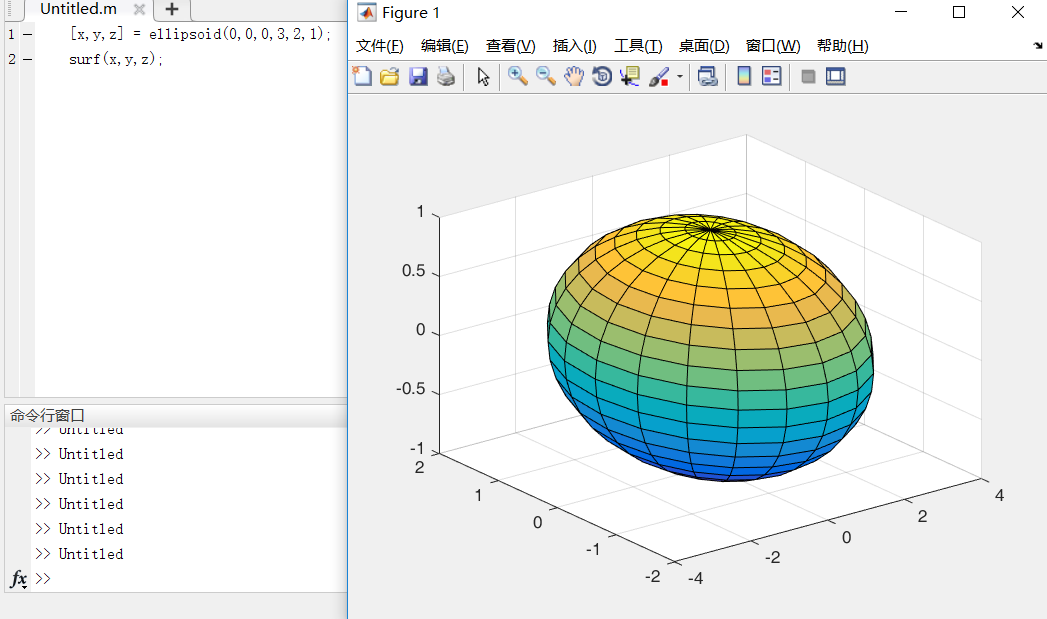The width and height of the screenshot is (1047, 619).
Task: Print the figure via the printer icon
Action: 446,76
